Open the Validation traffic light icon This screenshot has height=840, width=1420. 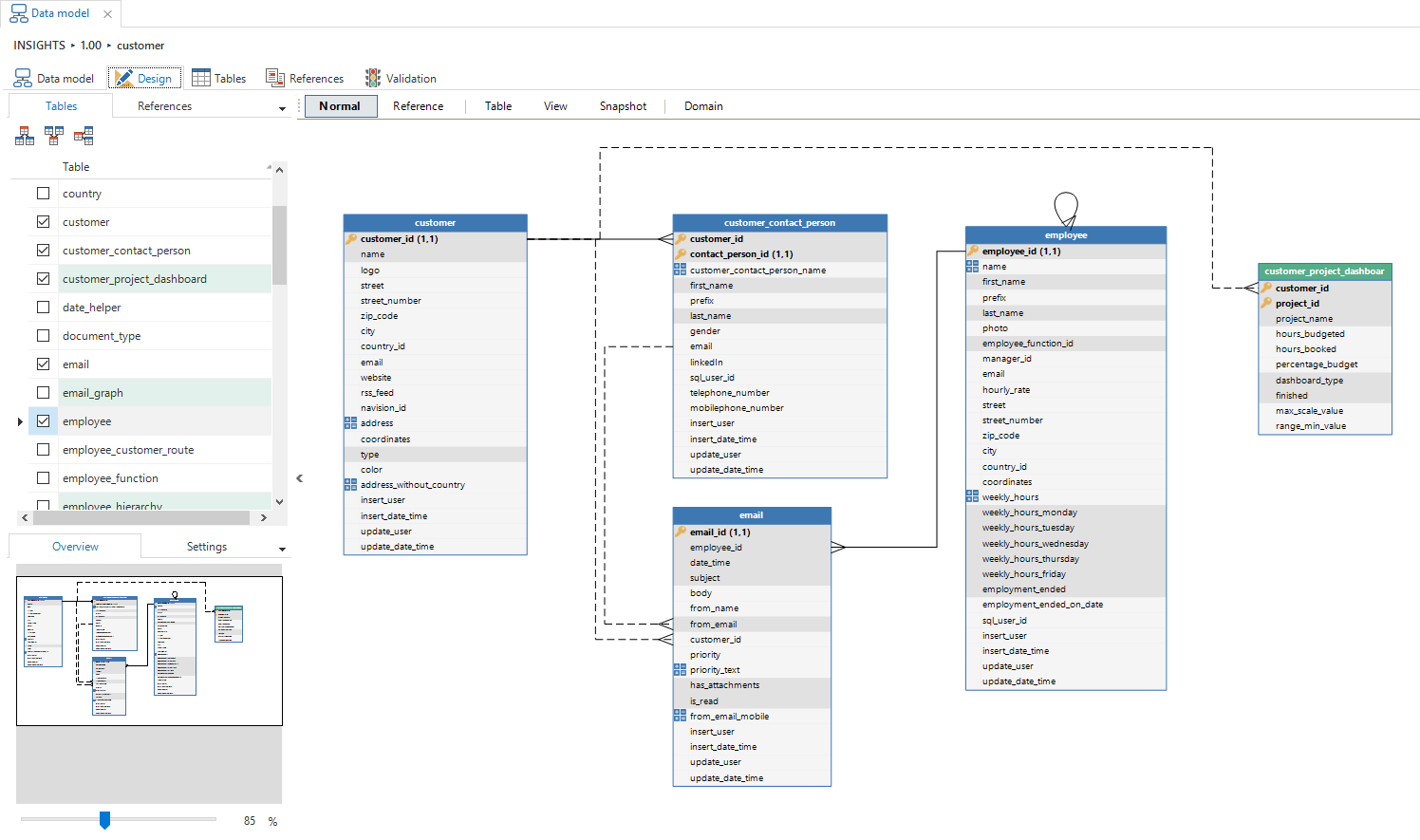pyautogui.click(x=373, y=78)
